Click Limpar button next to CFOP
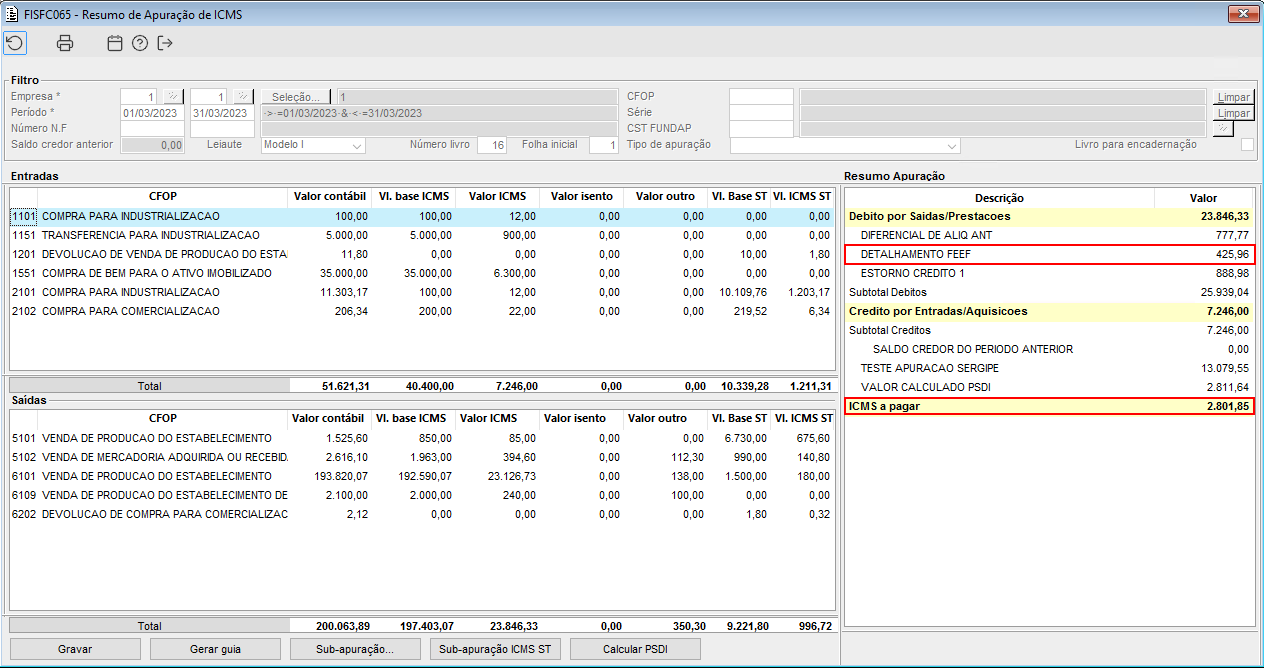Image resolution: width=1264 pixels, height=668 pixels. 1233,97
